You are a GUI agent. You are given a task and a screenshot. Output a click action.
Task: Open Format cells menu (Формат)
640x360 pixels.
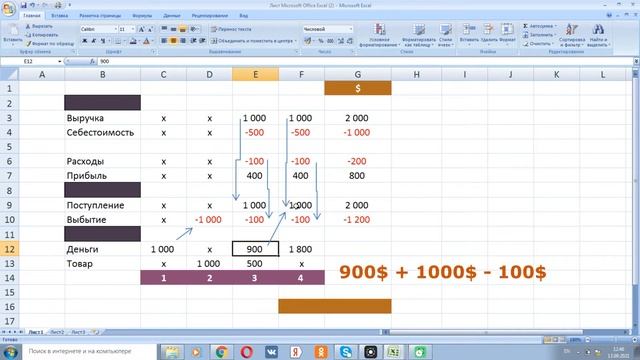[x=507, y=35]
